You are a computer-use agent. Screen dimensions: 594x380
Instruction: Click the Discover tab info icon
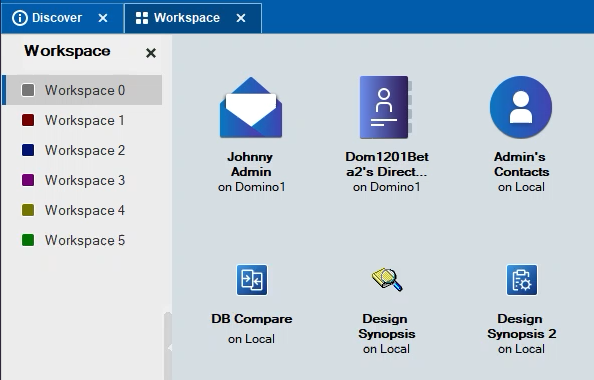tap(20, 18)
